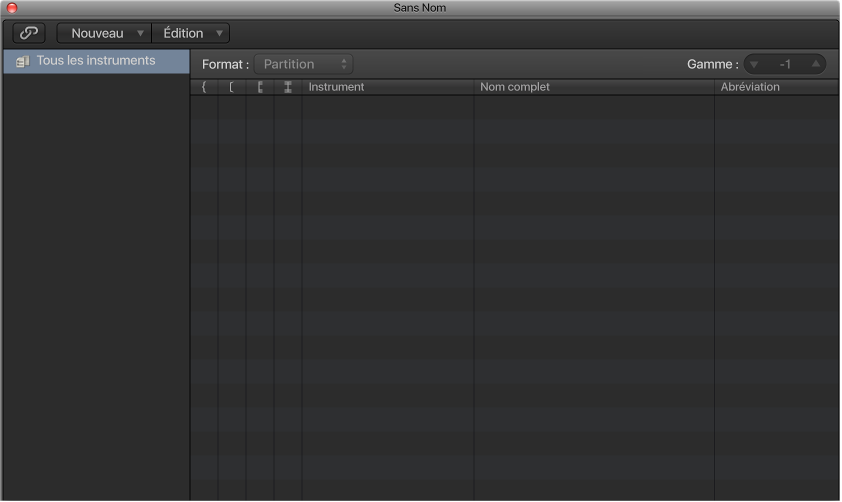Open the Édition dropdown menu

191,33
